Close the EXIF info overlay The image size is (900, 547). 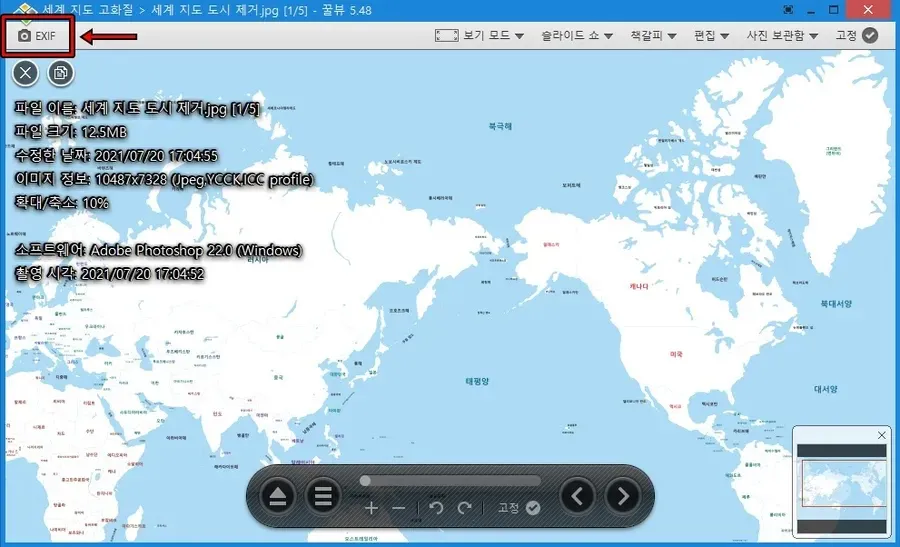(x=25, y=73)
